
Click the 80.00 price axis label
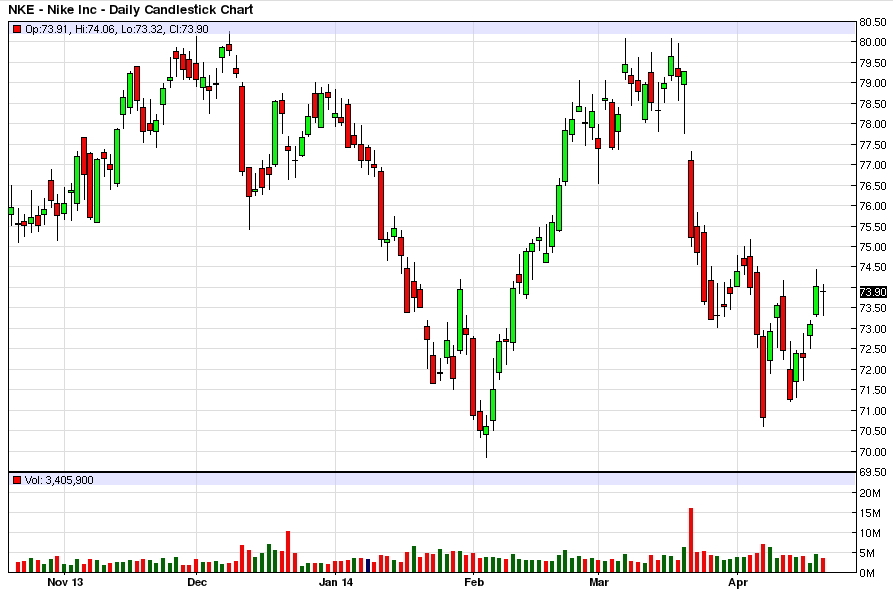(x=872, y=42)
